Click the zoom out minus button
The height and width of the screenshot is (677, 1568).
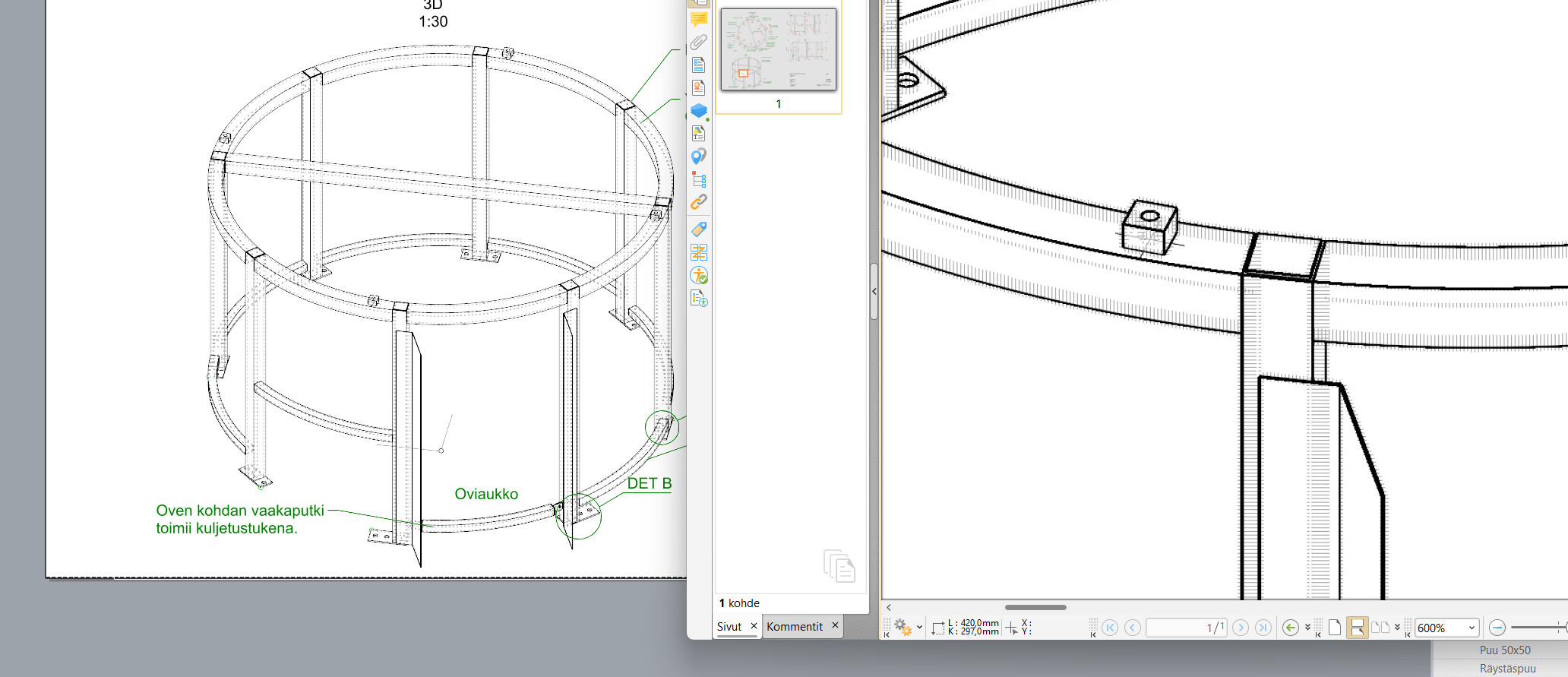1497,628
